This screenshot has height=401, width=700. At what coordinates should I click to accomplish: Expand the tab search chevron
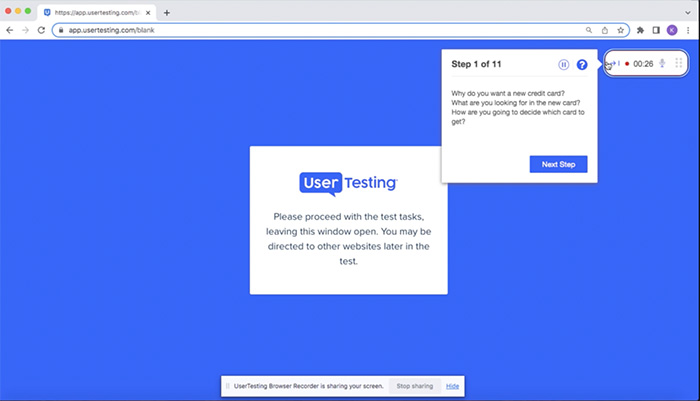[688, 13]
